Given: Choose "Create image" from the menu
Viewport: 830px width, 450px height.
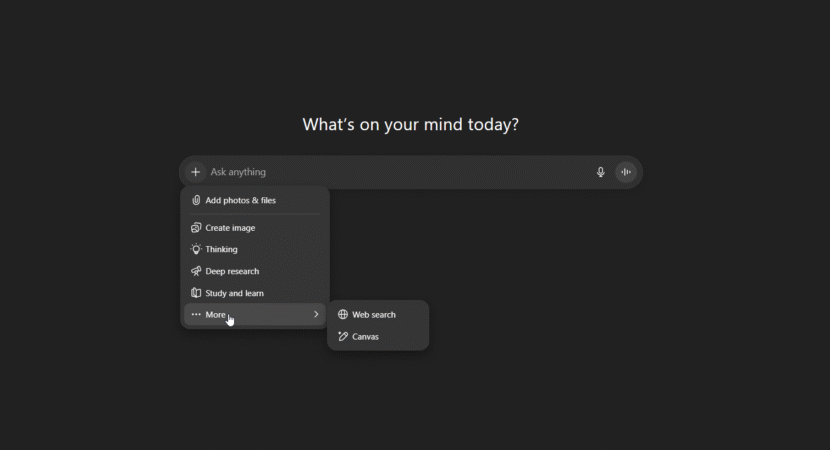Looking at the screenshot, I should [x=230, y=228].
